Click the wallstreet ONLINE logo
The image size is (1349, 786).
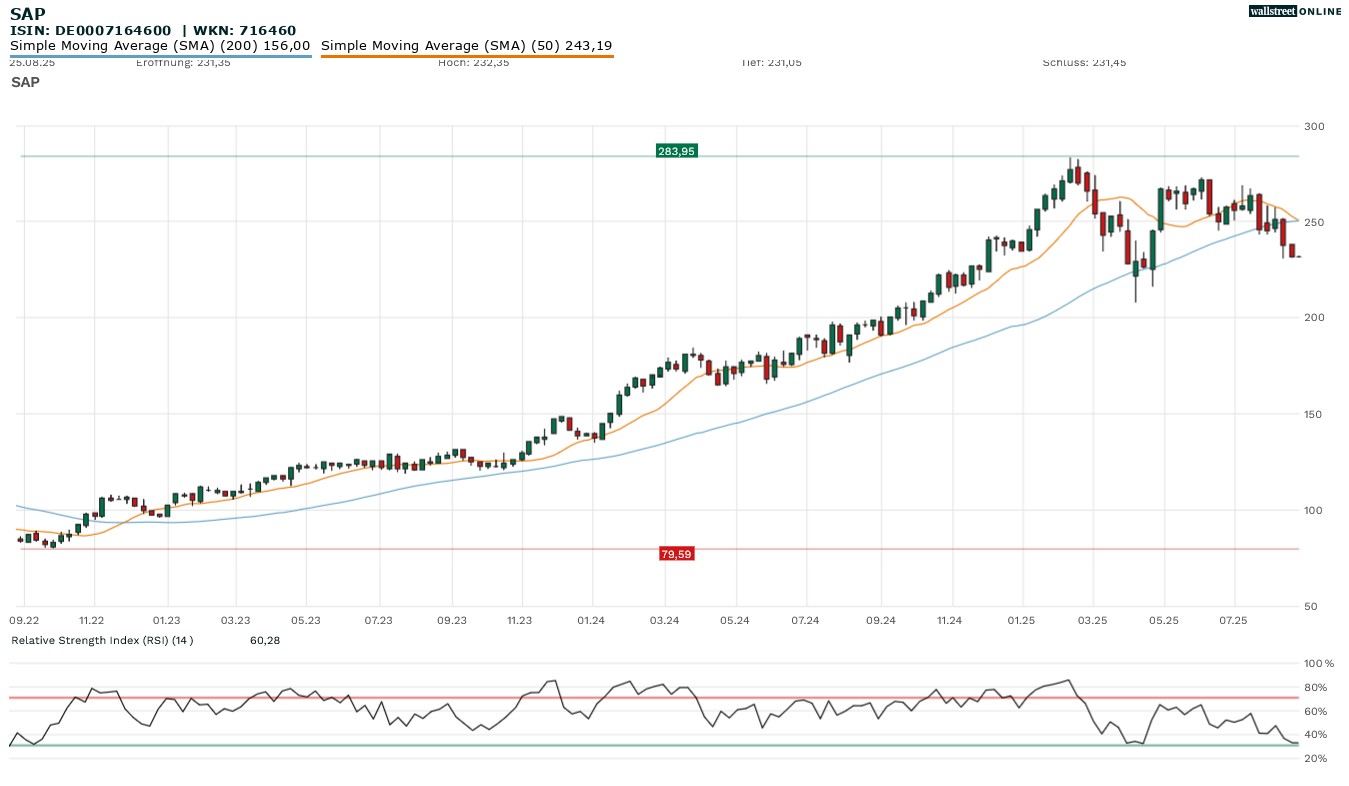pyautogui.click(x=1295, y=11)
